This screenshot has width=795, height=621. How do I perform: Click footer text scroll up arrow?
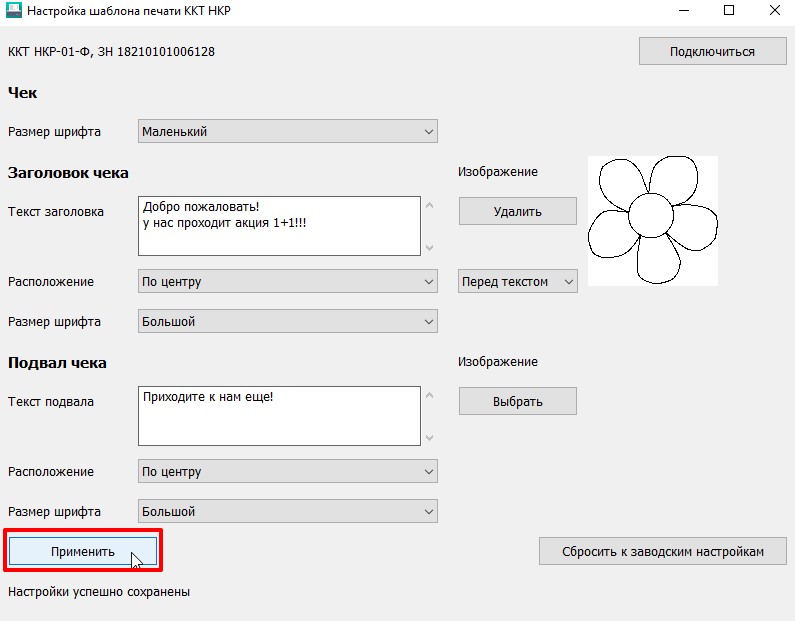click(429, 395)
